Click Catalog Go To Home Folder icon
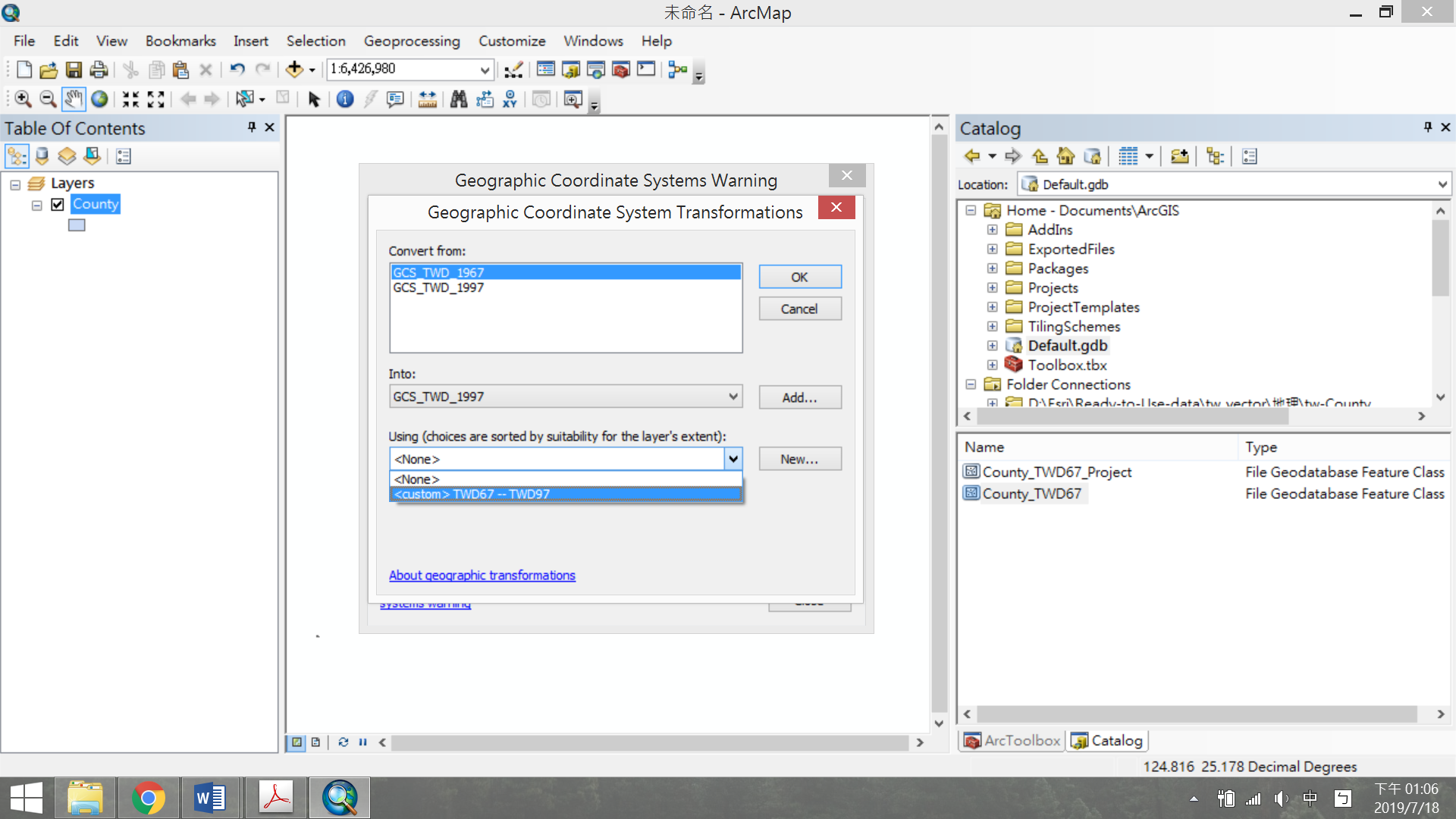This screenshot has height=819, width=1456. coord(1065,156)
